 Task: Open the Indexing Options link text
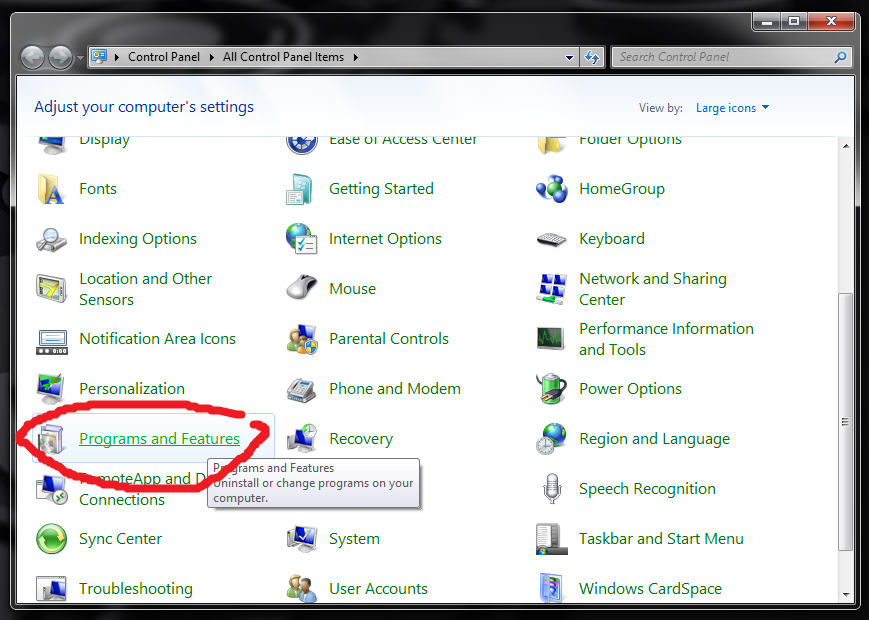[x=138, y=239]
